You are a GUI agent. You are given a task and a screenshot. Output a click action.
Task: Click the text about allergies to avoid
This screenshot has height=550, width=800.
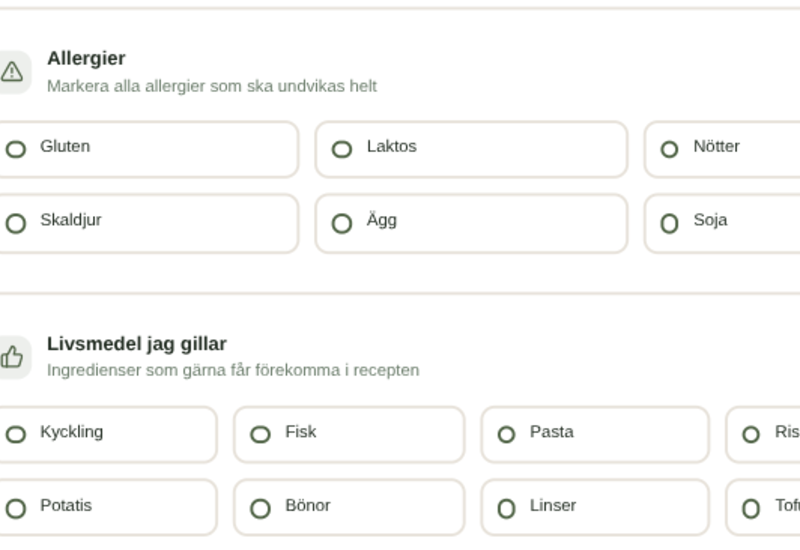(212, 86)
